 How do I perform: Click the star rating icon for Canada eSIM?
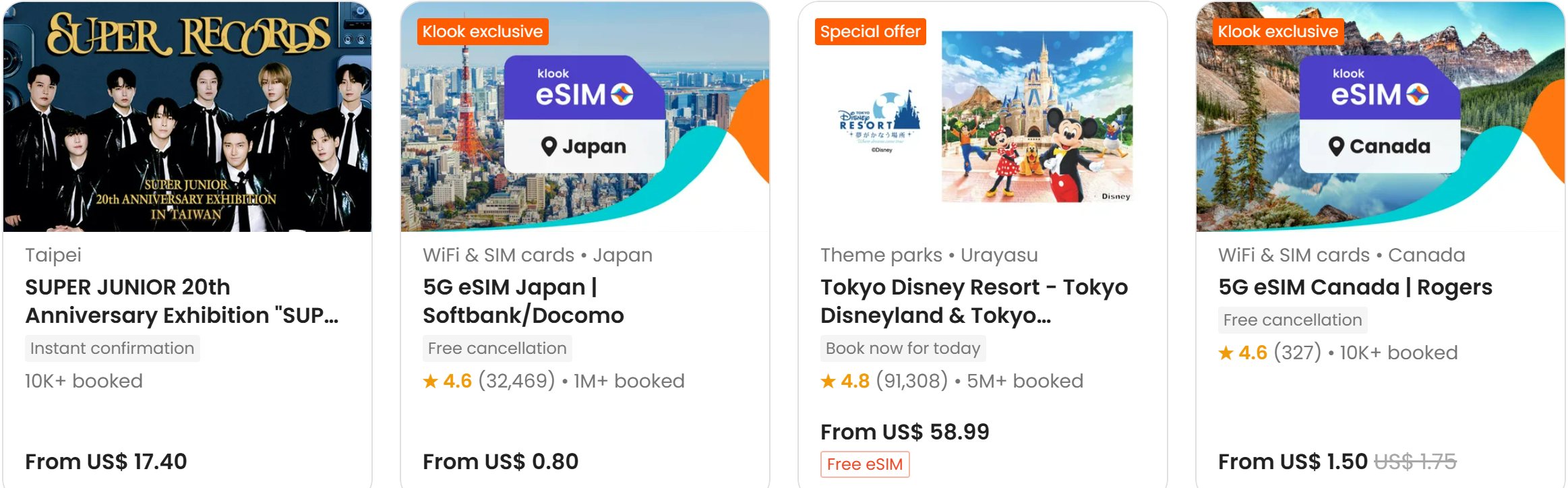tap(1226, 353)
